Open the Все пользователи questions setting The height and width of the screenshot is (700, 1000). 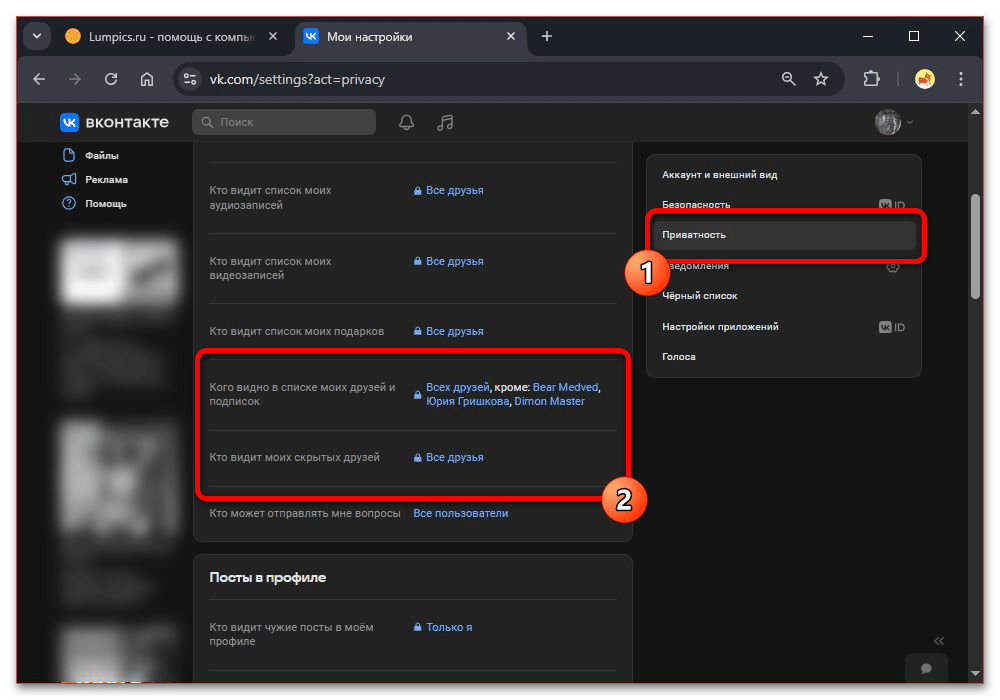pyautogui.click(x=460, y=513)
